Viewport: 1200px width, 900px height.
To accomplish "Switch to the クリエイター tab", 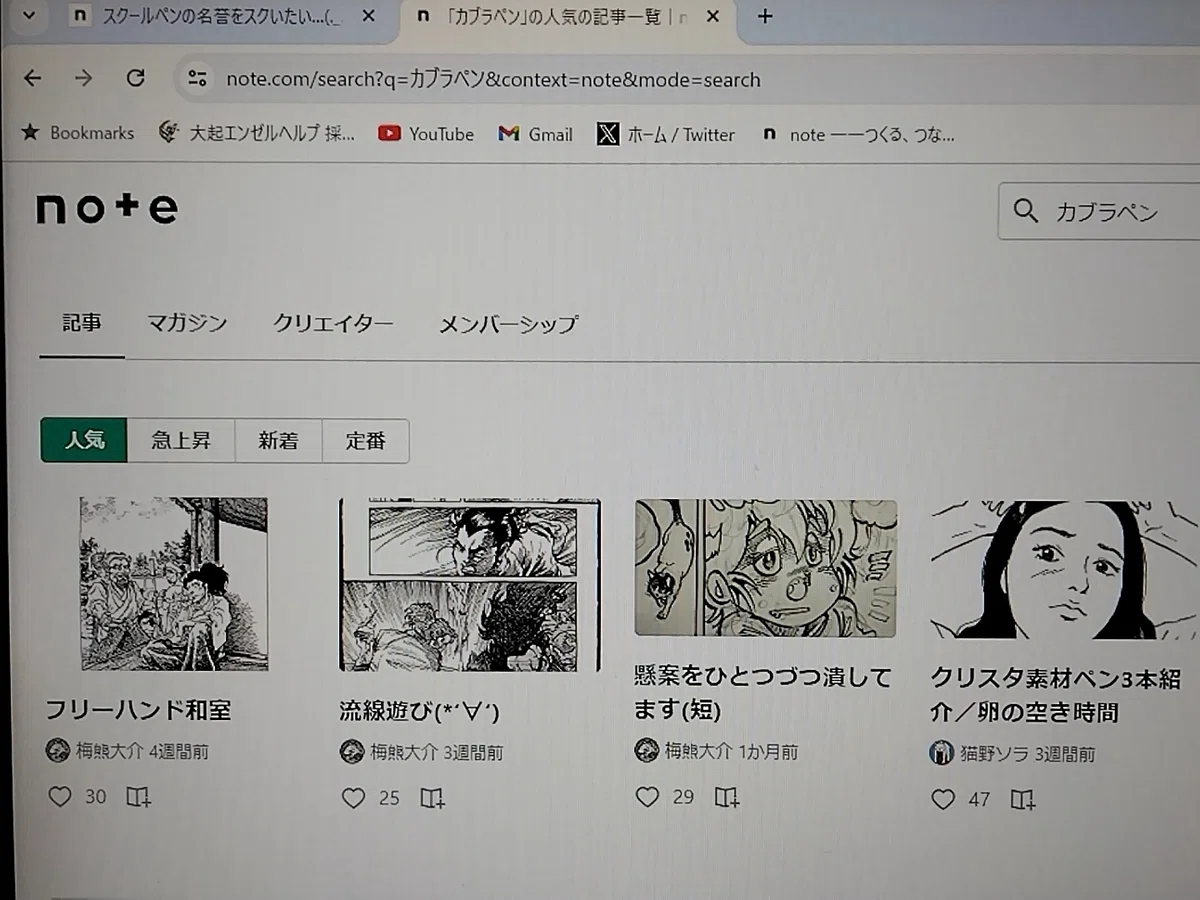I will pyautogui.click(x=333, y=324).
